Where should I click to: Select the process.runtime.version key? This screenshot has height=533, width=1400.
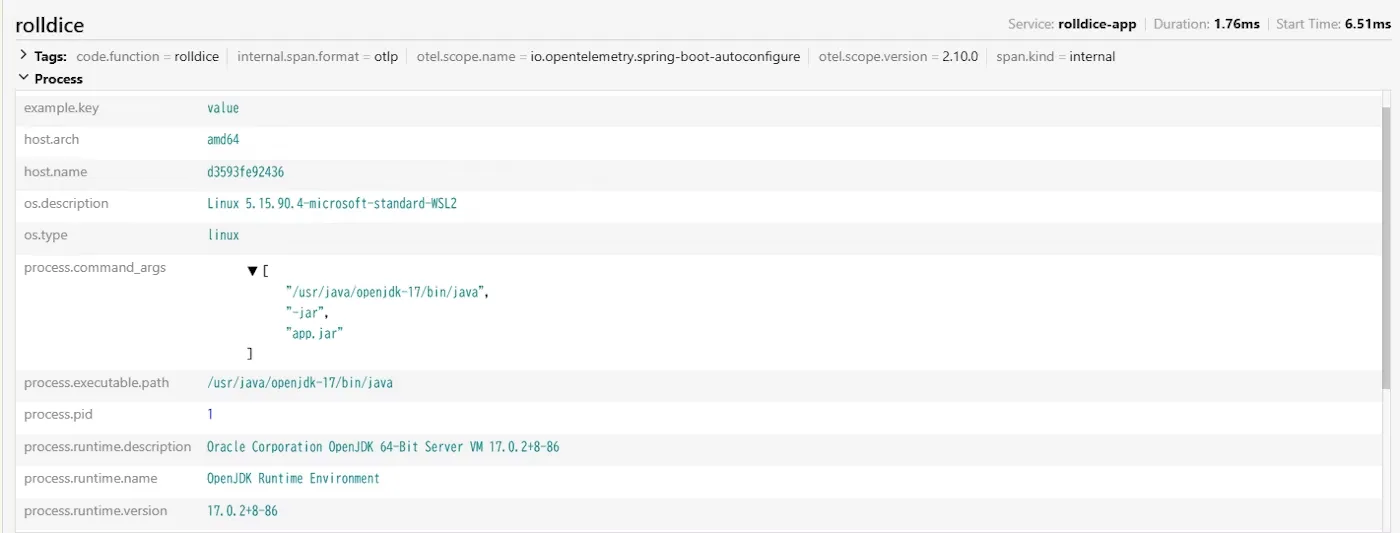pos(96,511)
